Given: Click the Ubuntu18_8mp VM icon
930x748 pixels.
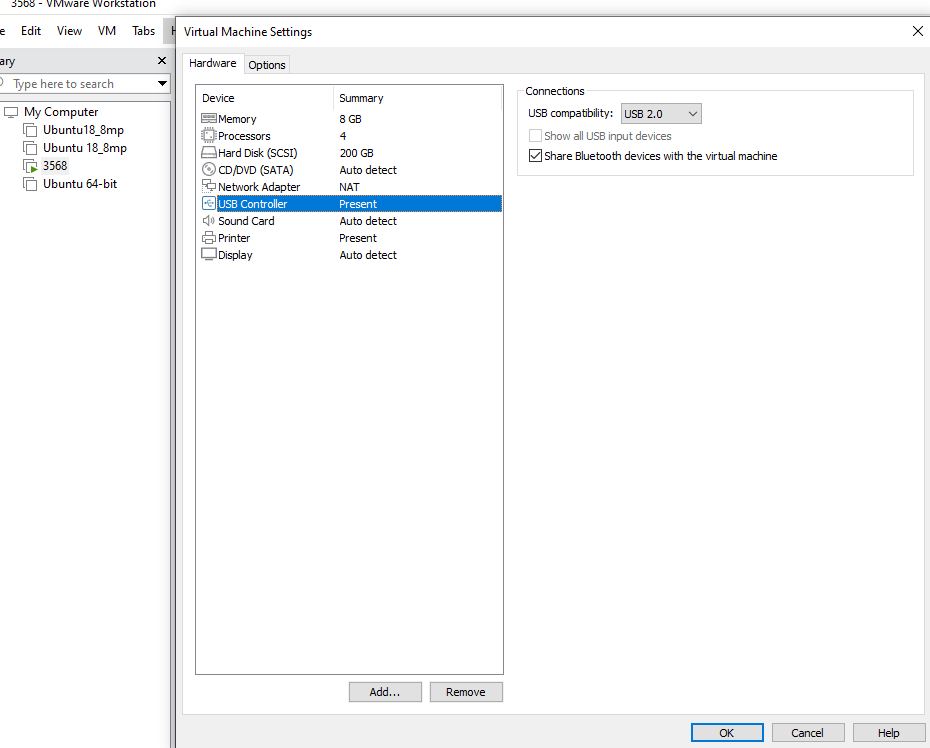Looking at the screenshot, I should coord(30,130).
